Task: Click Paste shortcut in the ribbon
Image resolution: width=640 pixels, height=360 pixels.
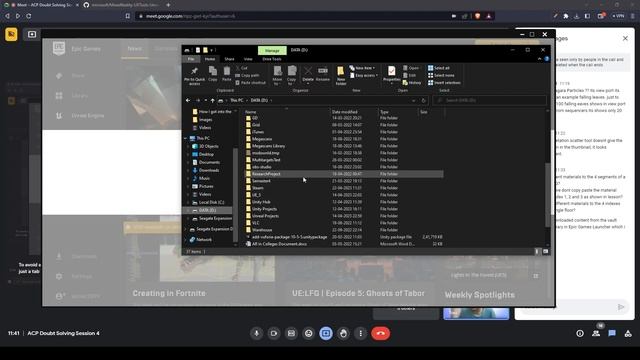Action: coord(250,83)
